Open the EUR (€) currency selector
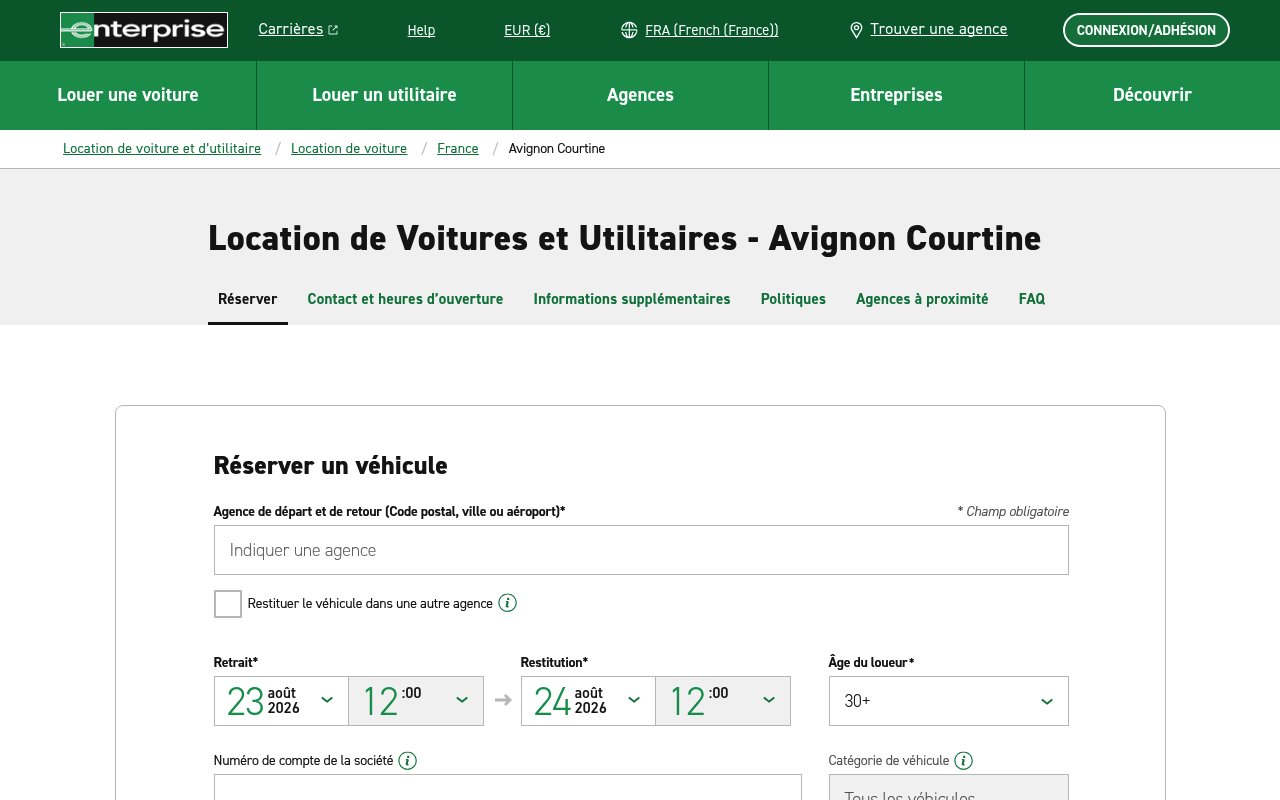 point(527,30)
